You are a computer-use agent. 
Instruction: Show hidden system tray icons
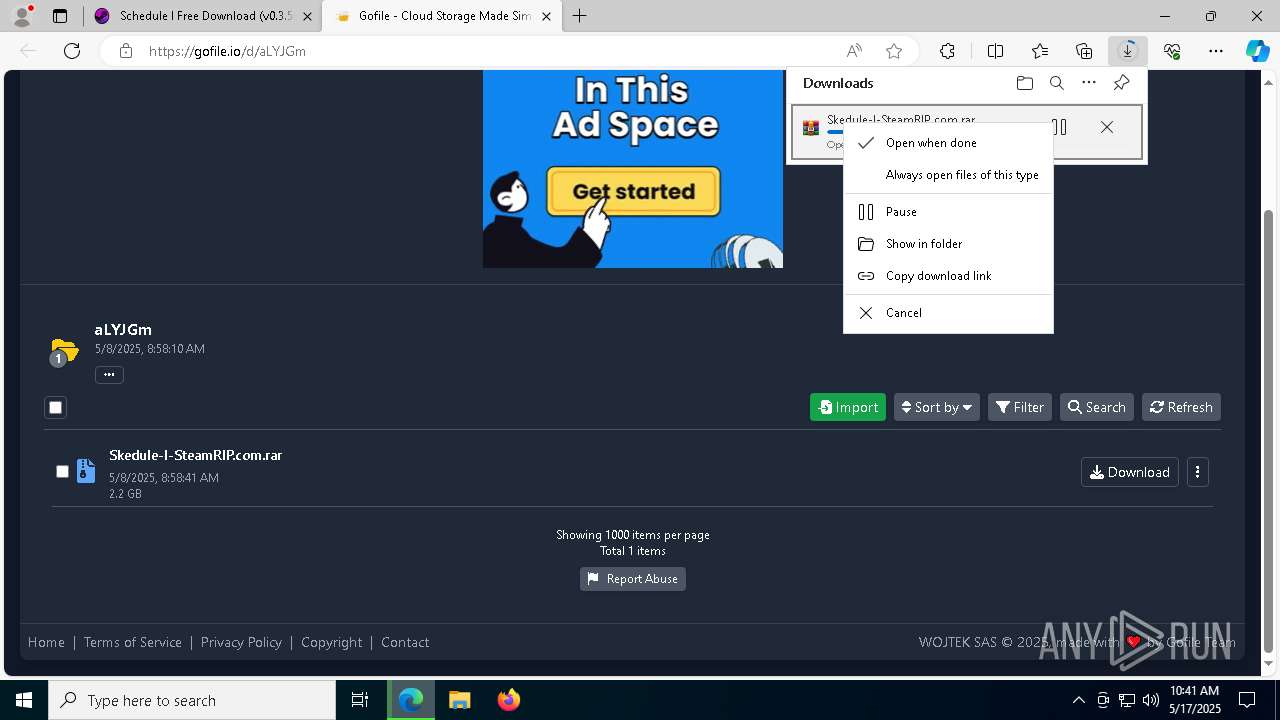point(1078,700)
